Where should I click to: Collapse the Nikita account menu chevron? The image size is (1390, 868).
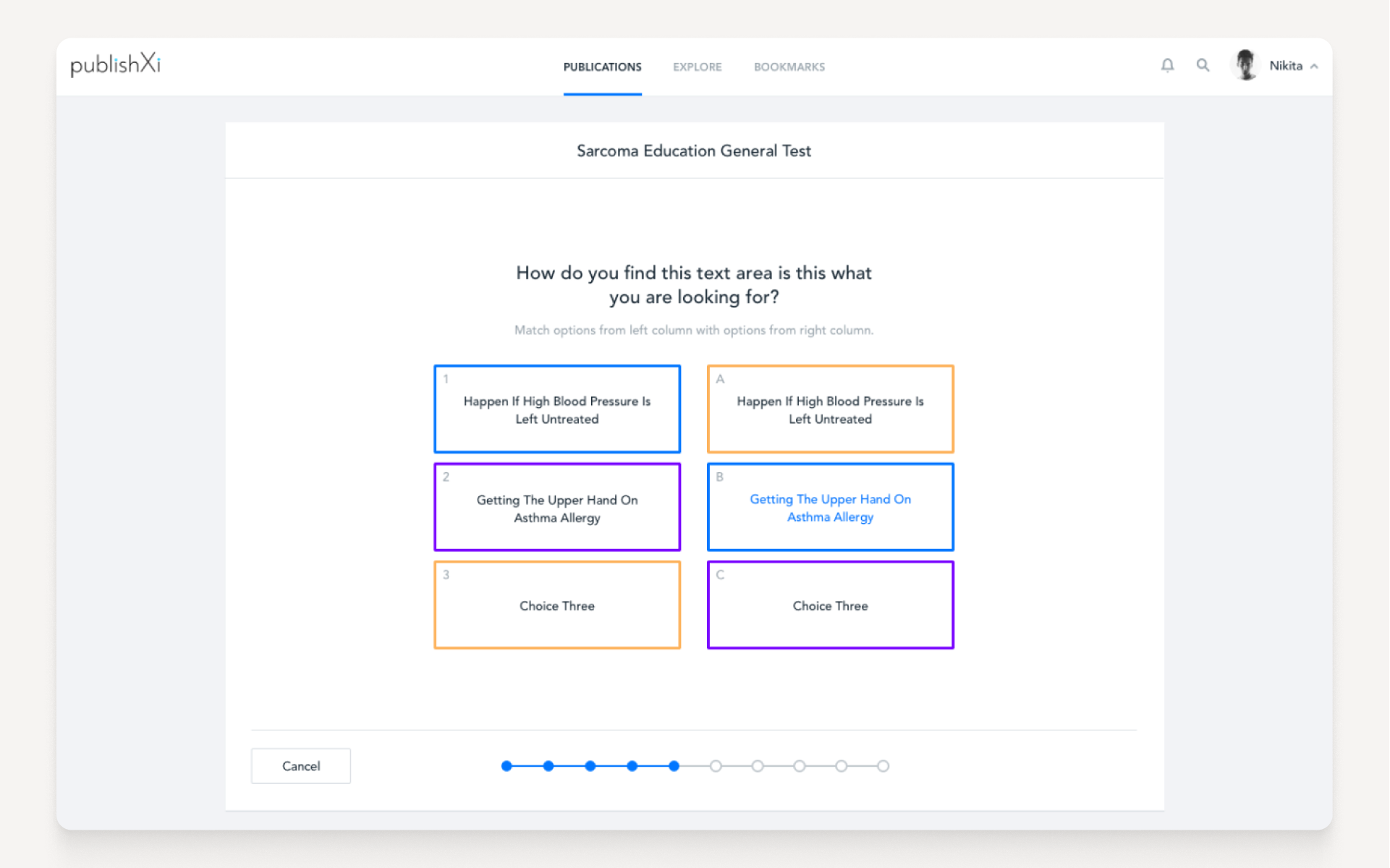click(1316, 65)
